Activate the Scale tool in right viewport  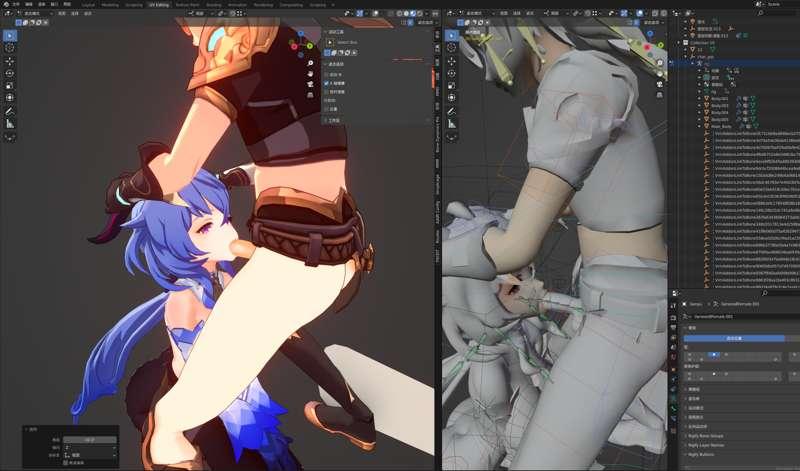[452, 86]
